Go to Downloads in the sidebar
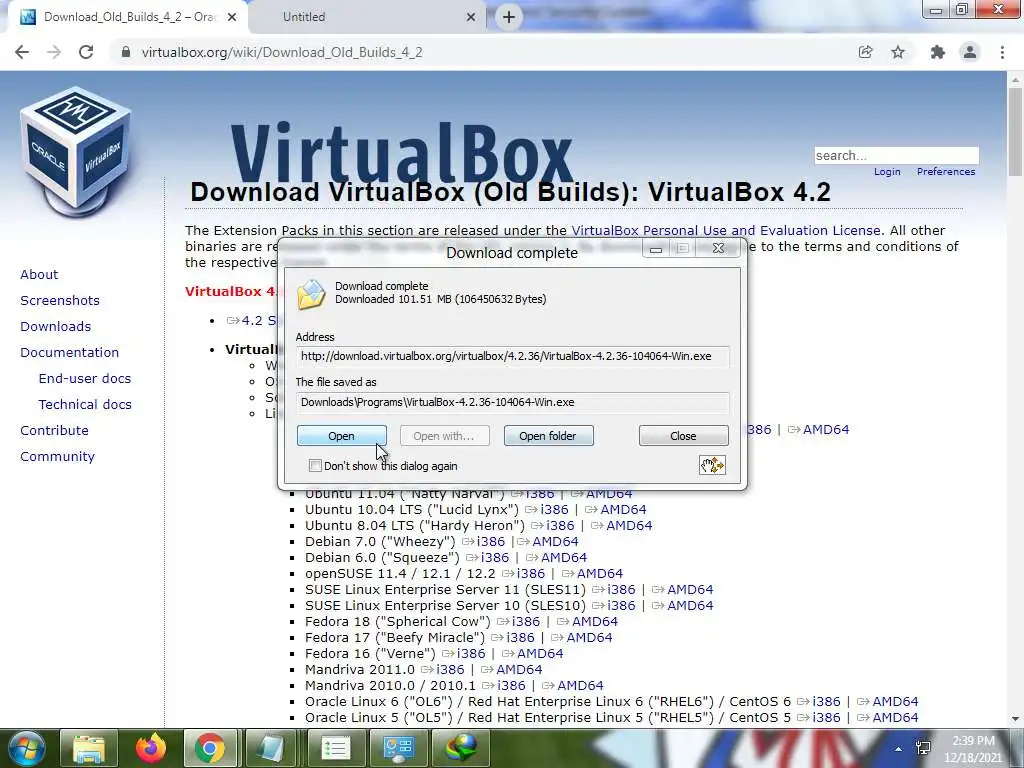This screenshot has width=1024, height=768. click(x=56, y=327)
